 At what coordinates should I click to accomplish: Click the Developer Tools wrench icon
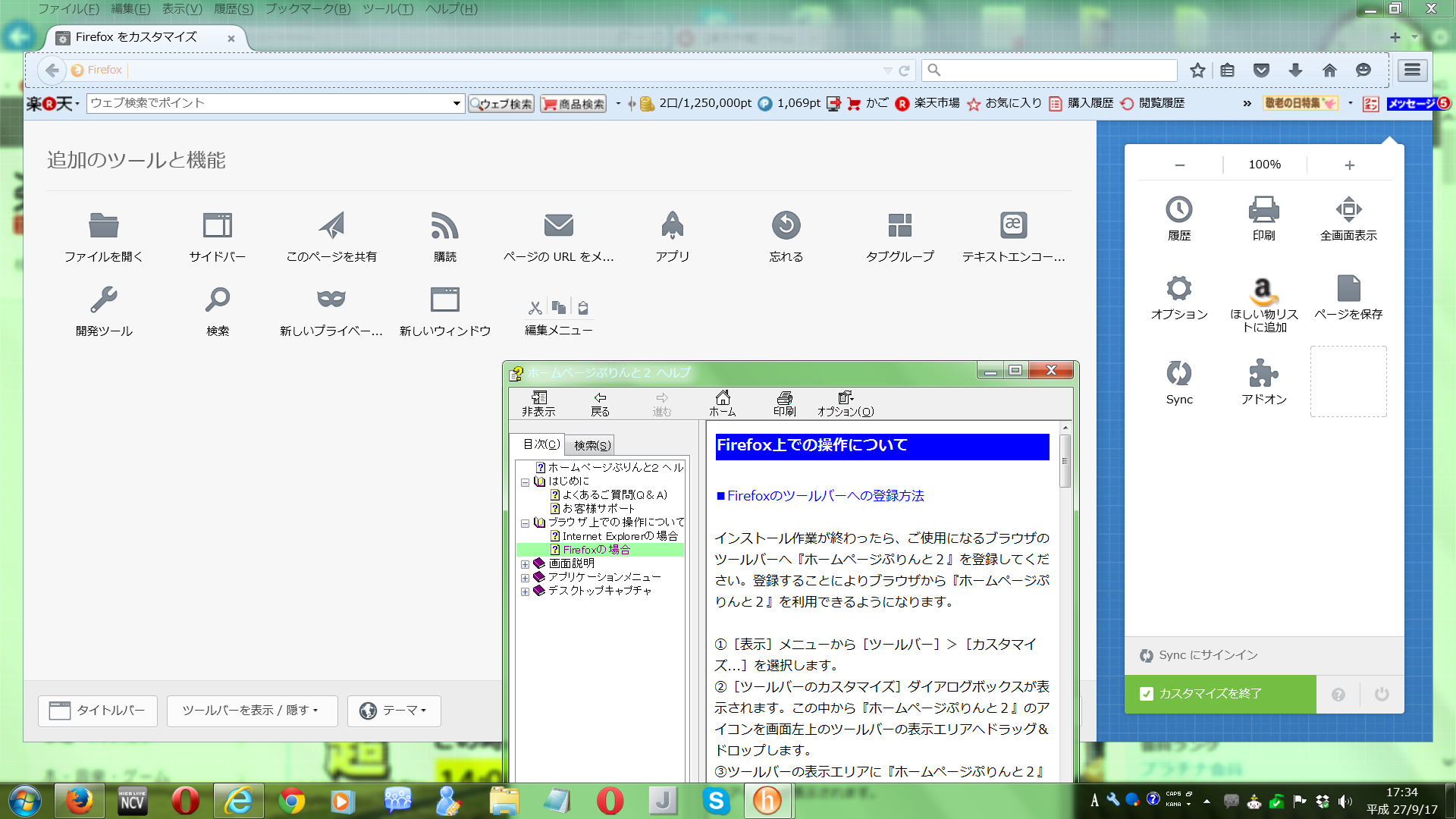click(104, 300)
